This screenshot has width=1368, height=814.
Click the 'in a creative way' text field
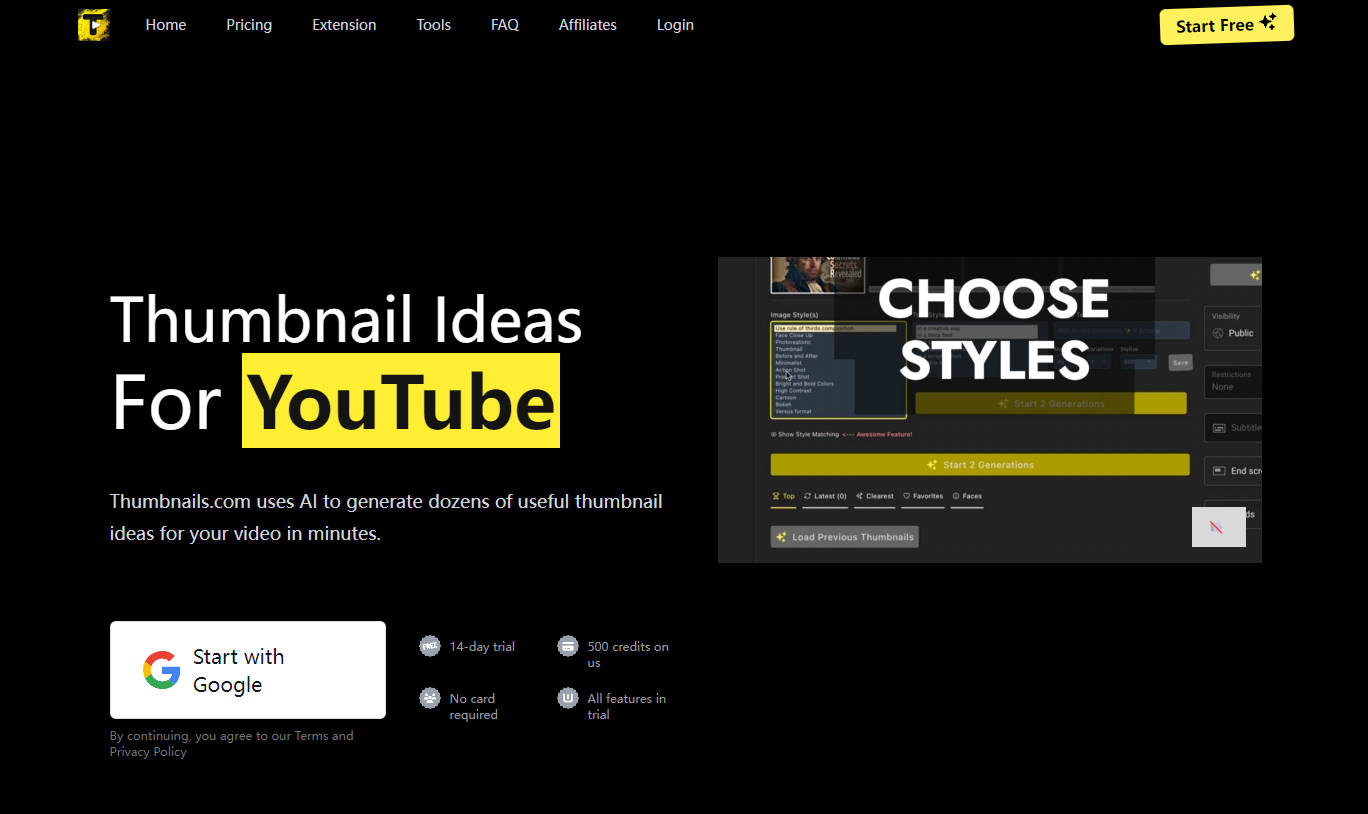[x=977, y=330]
